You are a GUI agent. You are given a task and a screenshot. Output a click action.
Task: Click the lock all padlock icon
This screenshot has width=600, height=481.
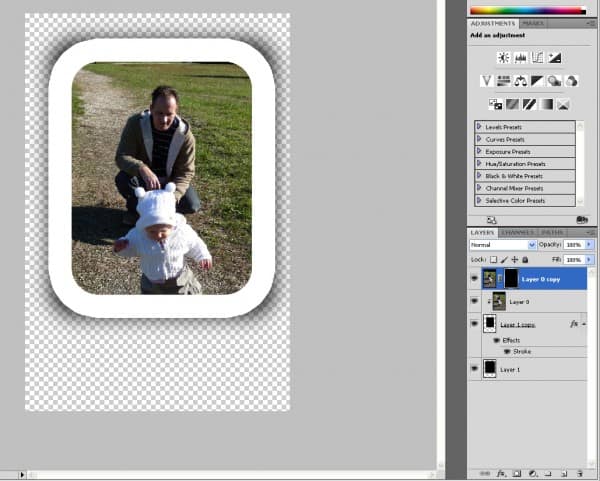(525, 259)
